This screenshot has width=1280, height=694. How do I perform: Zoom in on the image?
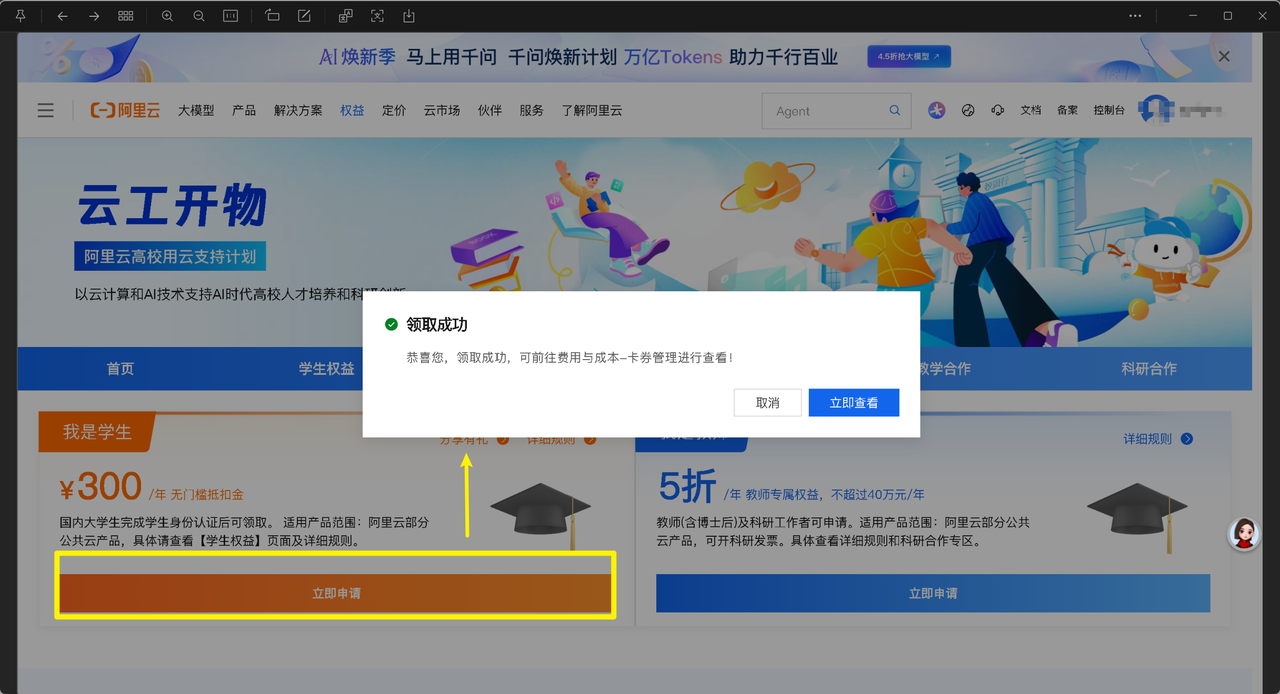point(167,16)
